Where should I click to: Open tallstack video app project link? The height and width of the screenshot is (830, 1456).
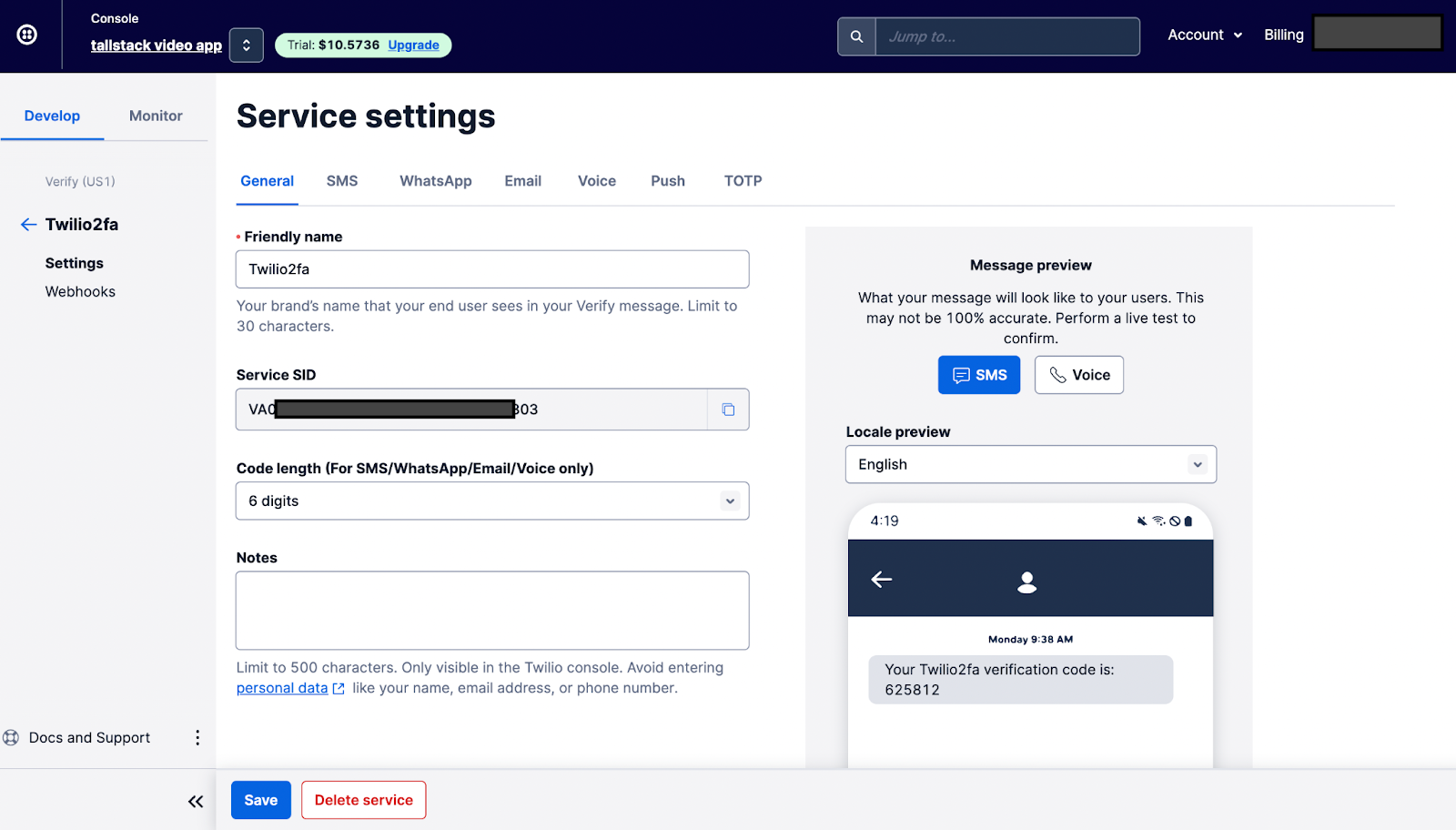[157, 46]
